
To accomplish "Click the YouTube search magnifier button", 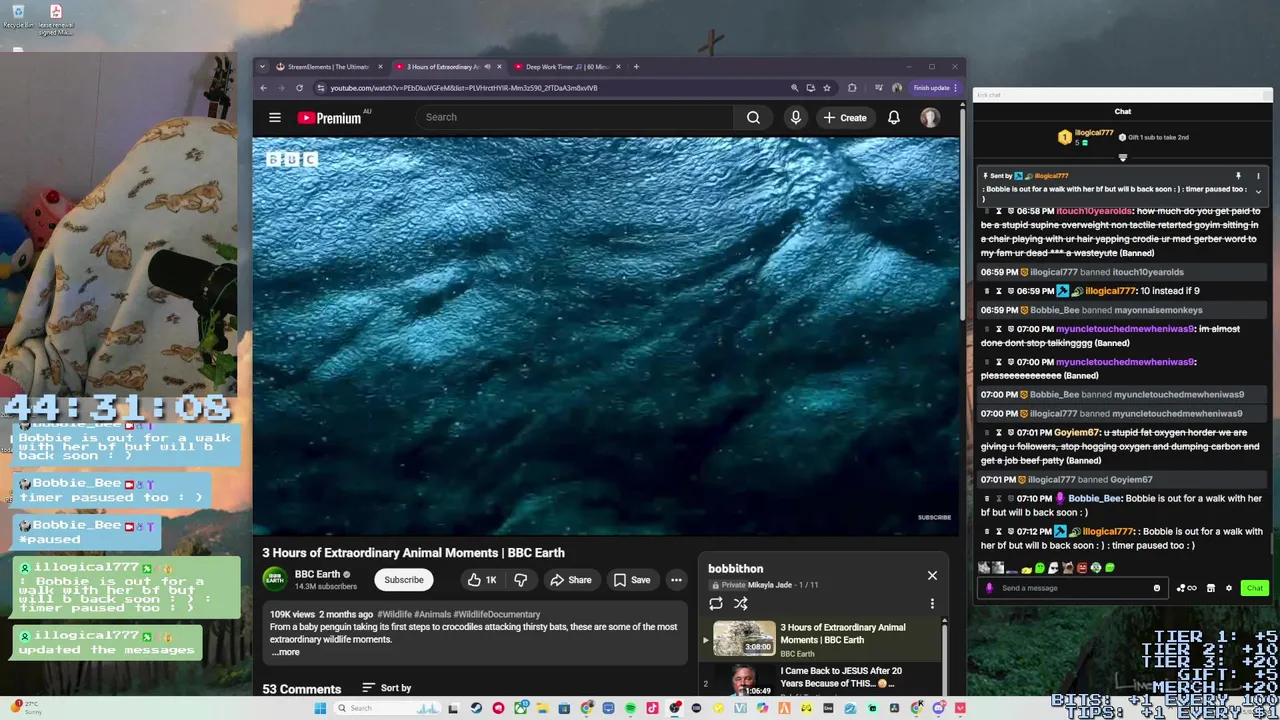I will tap(753, 117).
